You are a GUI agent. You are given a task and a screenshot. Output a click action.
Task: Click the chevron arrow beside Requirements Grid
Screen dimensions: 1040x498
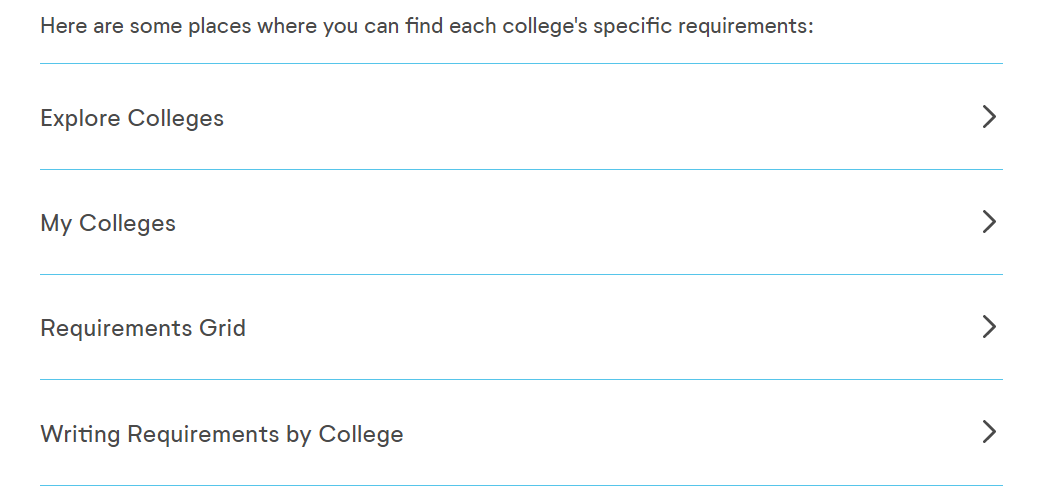click(989, 327)
